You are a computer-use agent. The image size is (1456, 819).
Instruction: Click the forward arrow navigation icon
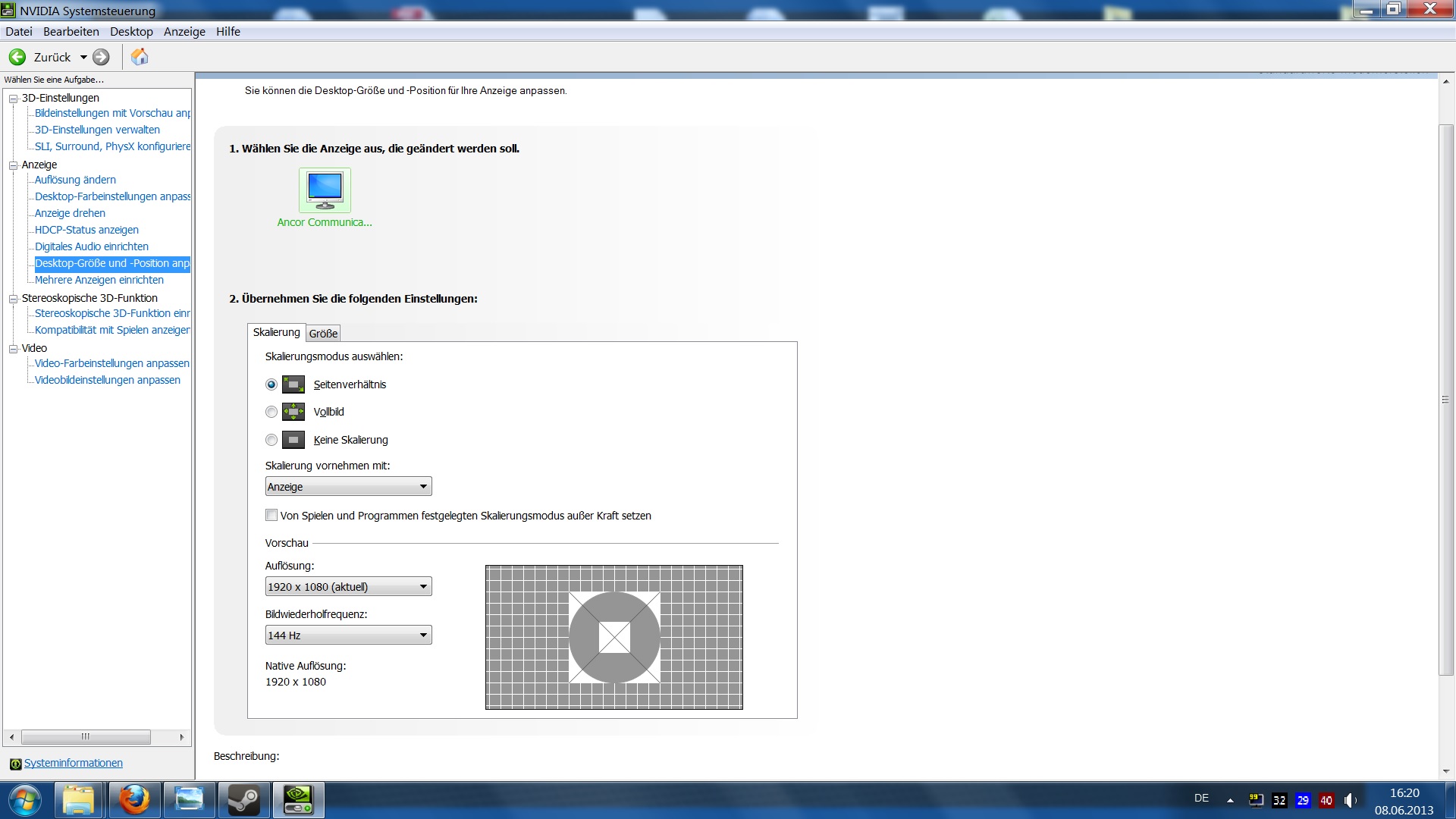pos(101,57)
